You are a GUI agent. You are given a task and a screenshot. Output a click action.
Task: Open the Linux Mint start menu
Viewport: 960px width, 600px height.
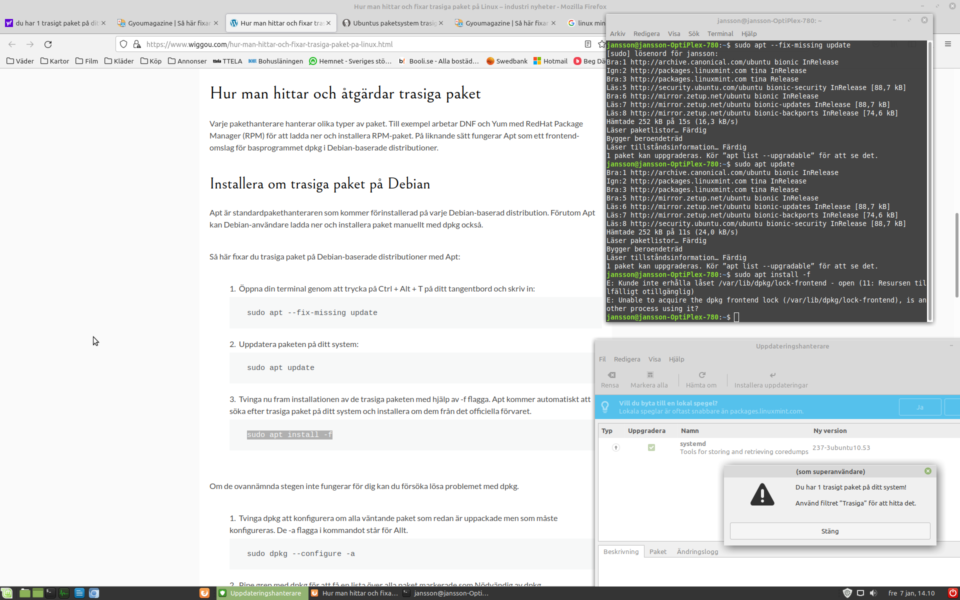point(7,593)
